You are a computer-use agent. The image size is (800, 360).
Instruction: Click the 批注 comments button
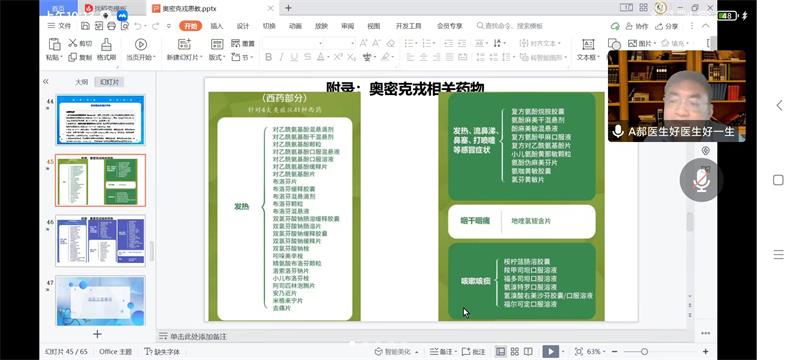click(473, 351)
